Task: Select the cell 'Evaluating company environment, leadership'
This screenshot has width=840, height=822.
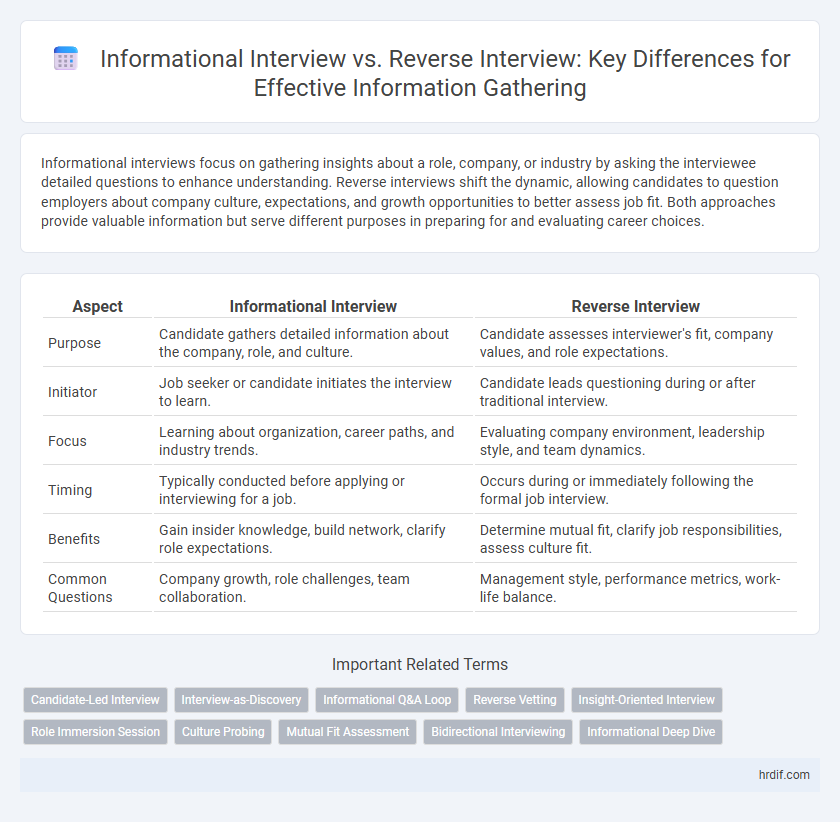Action: (x=636, y=441)
